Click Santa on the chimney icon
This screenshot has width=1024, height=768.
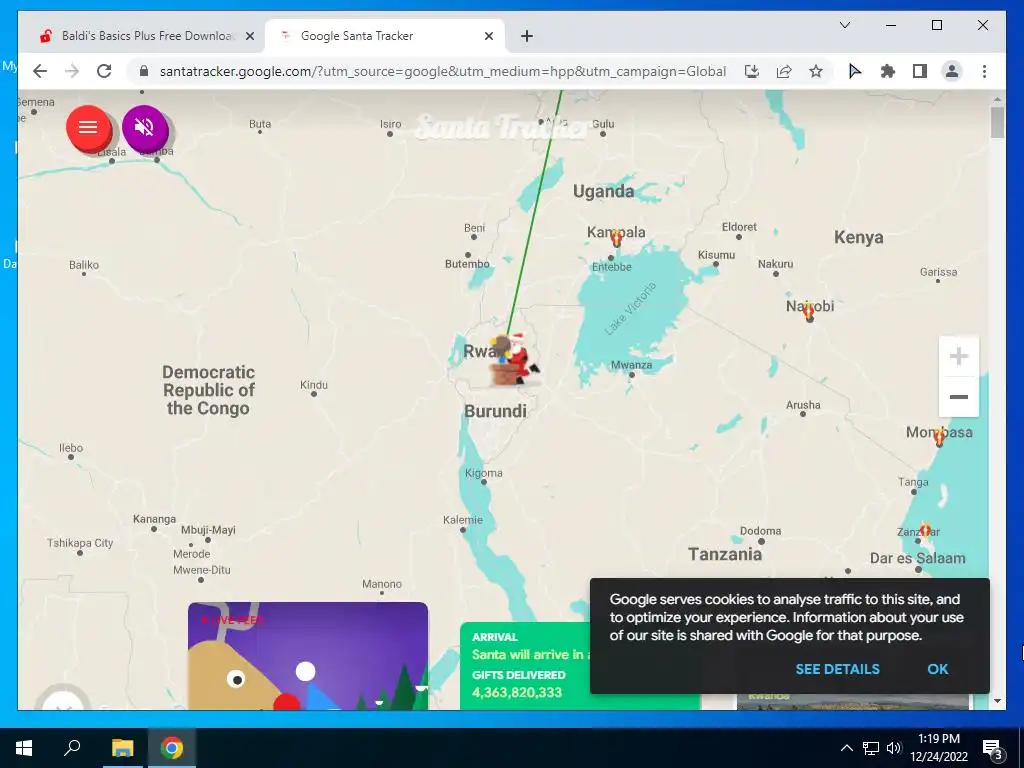click(515, 359)
